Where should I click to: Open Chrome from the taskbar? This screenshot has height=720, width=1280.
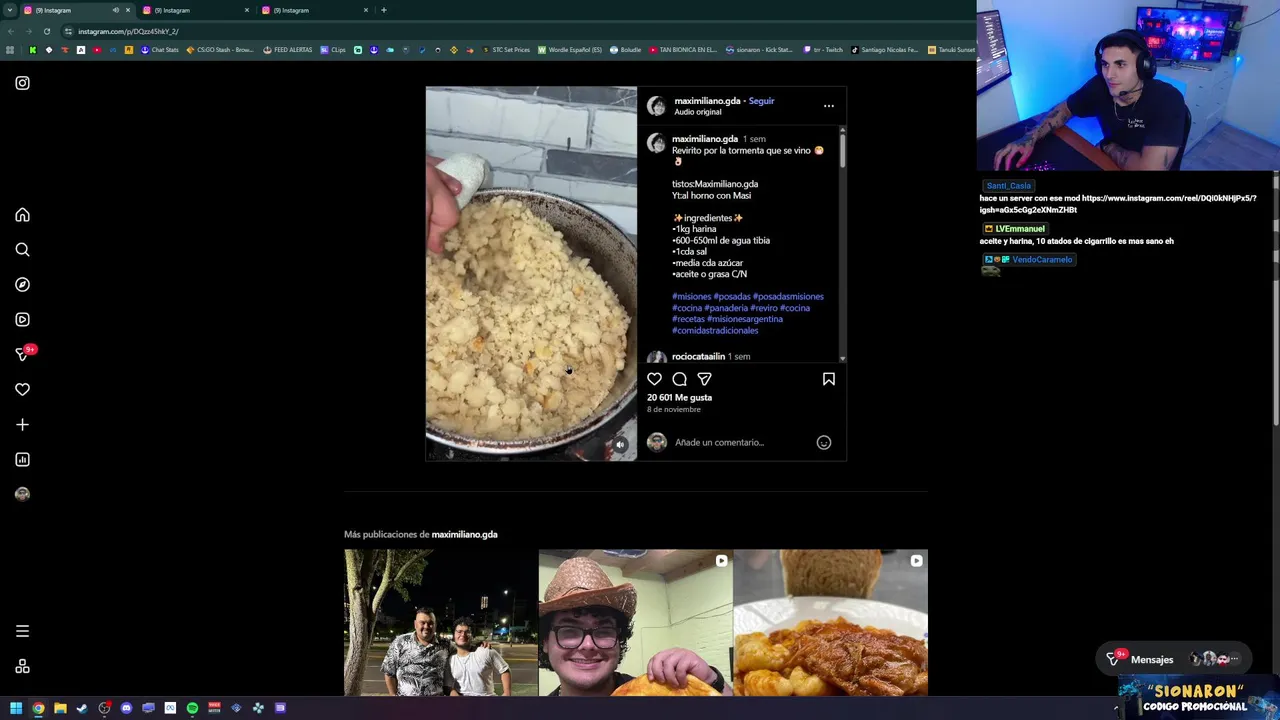point(38,708)
